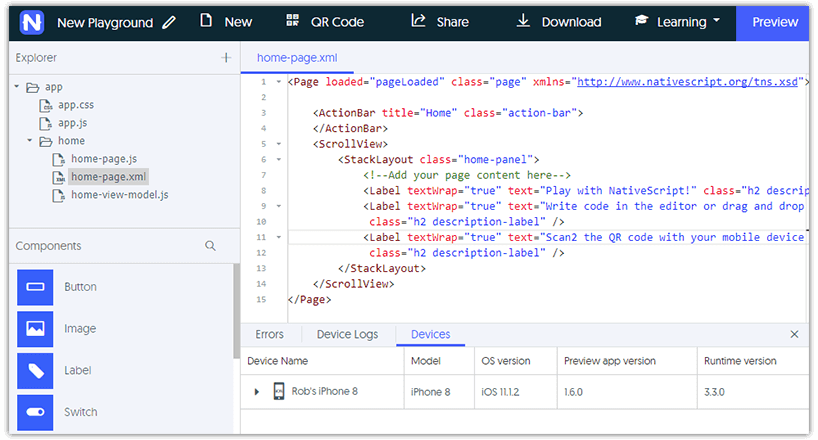
Task: Select the Switch component icon
Action: click(x=35, y=412)
